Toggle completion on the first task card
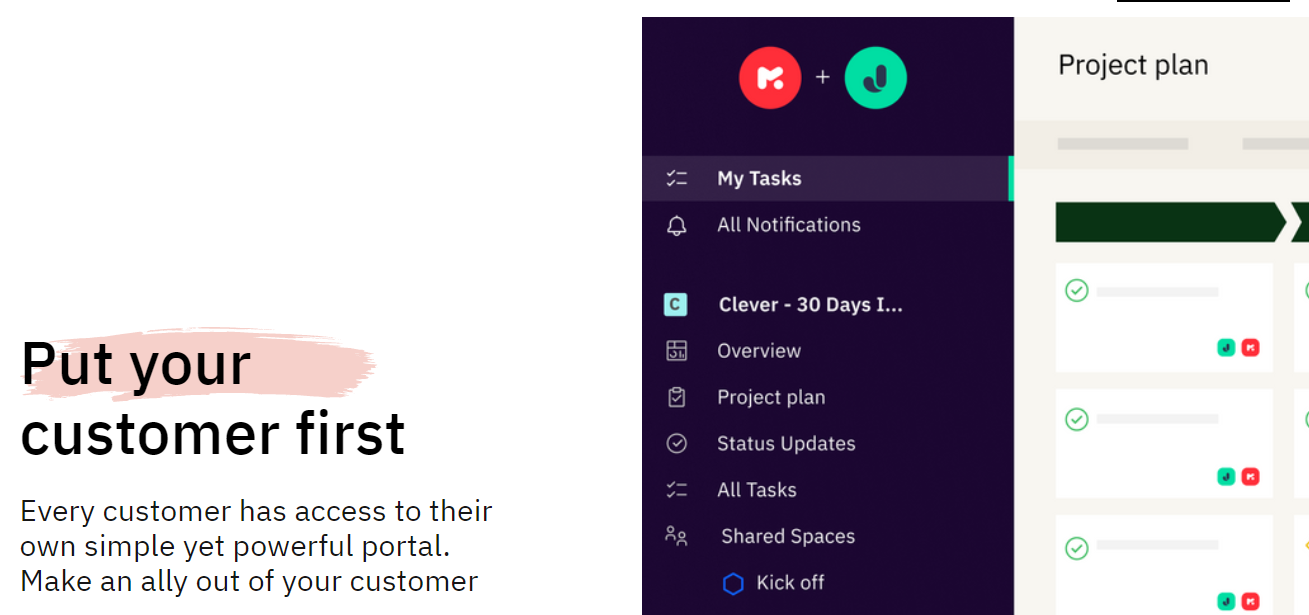This screenshot has width=1309, height=615. click(1077, 291)
